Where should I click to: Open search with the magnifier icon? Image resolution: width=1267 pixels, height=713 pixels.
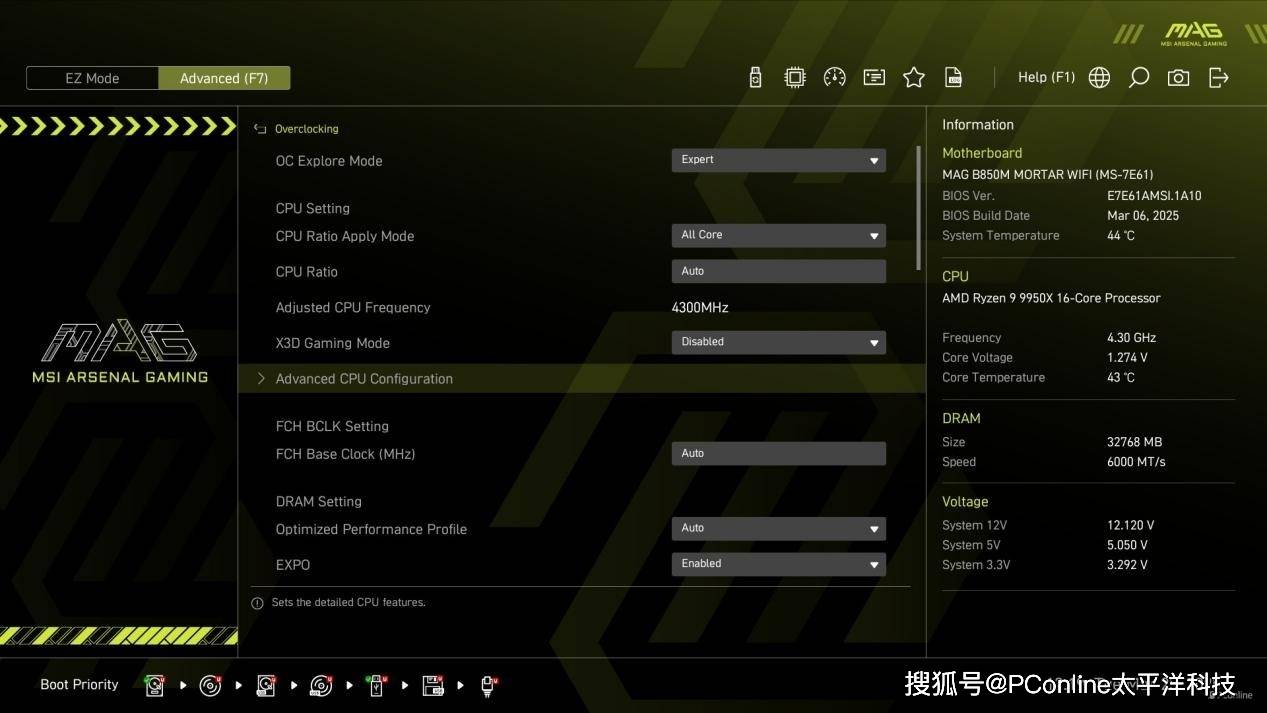1139,77
